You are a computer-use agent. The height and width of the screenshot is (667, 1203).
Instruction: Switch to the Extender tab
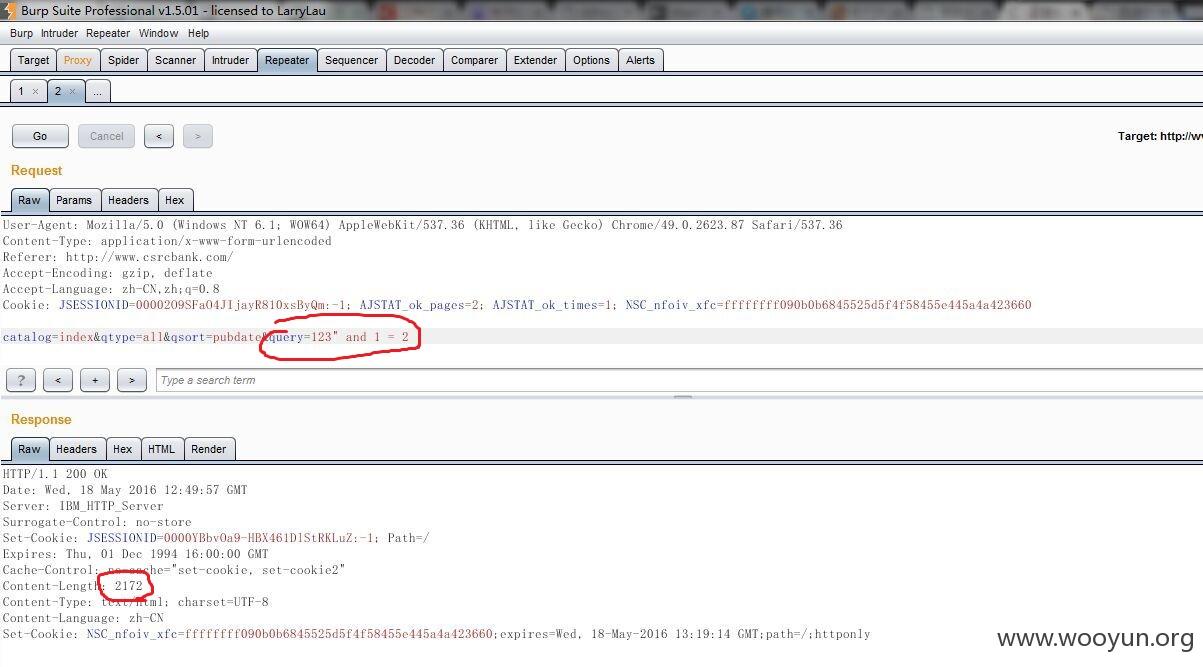coord(536,60)
